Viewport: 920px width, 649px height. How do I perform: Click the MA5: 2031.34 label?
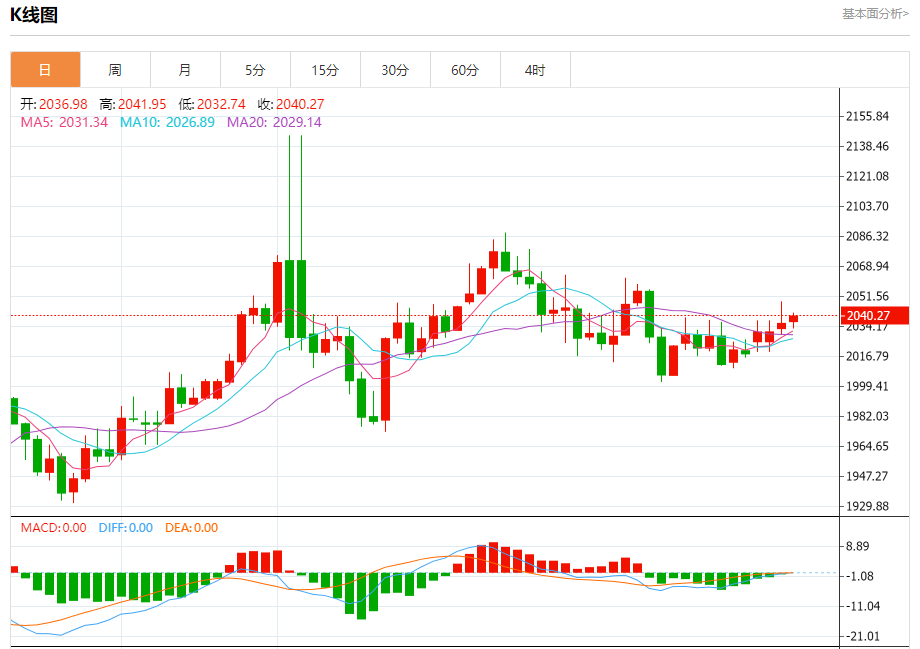65,122
